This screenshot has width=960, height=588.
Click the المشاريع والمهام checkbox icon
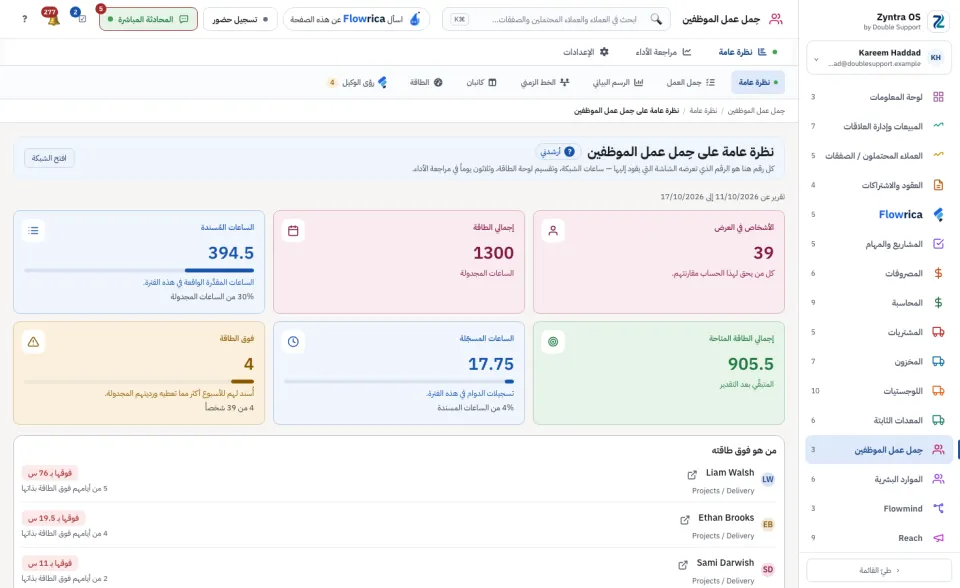pos(938,244)
